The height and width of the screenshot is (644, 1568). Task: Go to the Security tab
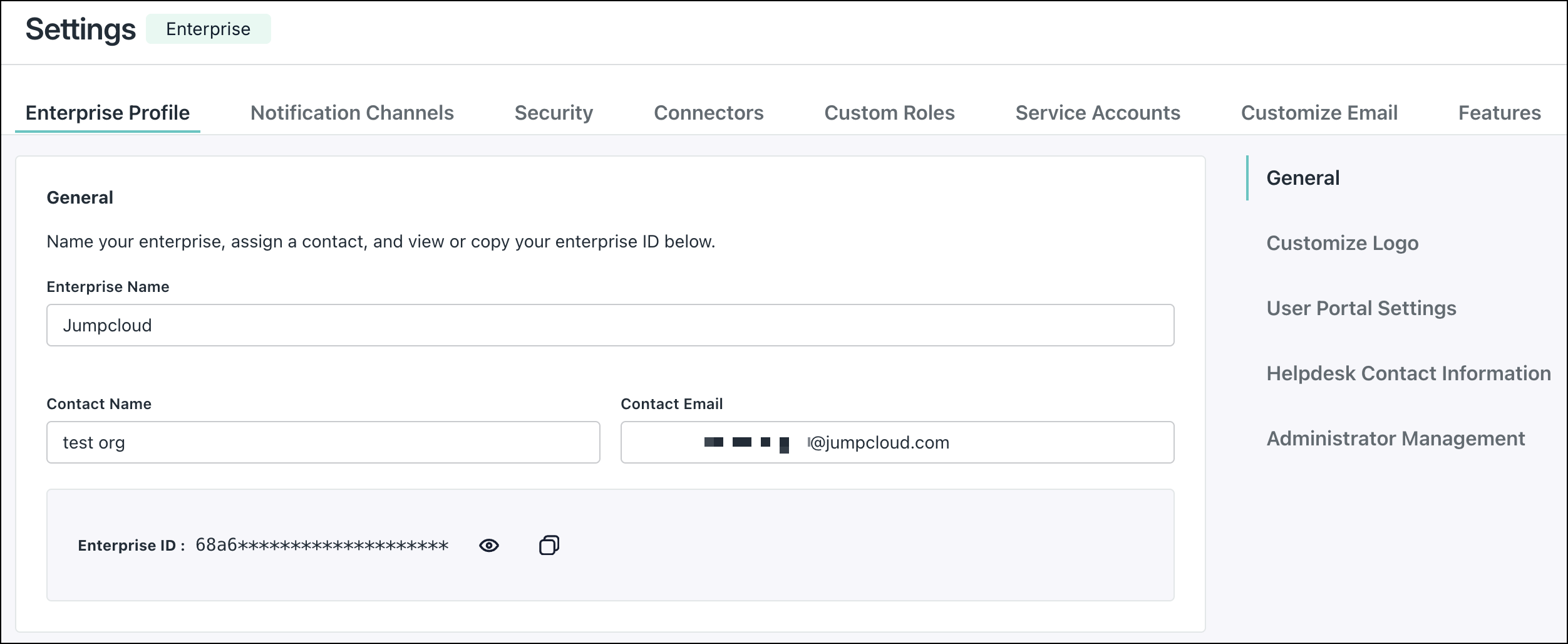tap(554, 113)
